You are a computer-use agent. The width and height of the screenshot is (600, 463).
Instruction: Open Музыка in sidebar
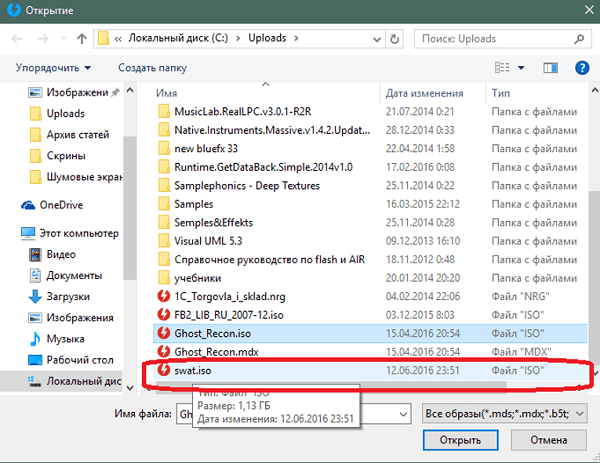pos(57,339)
